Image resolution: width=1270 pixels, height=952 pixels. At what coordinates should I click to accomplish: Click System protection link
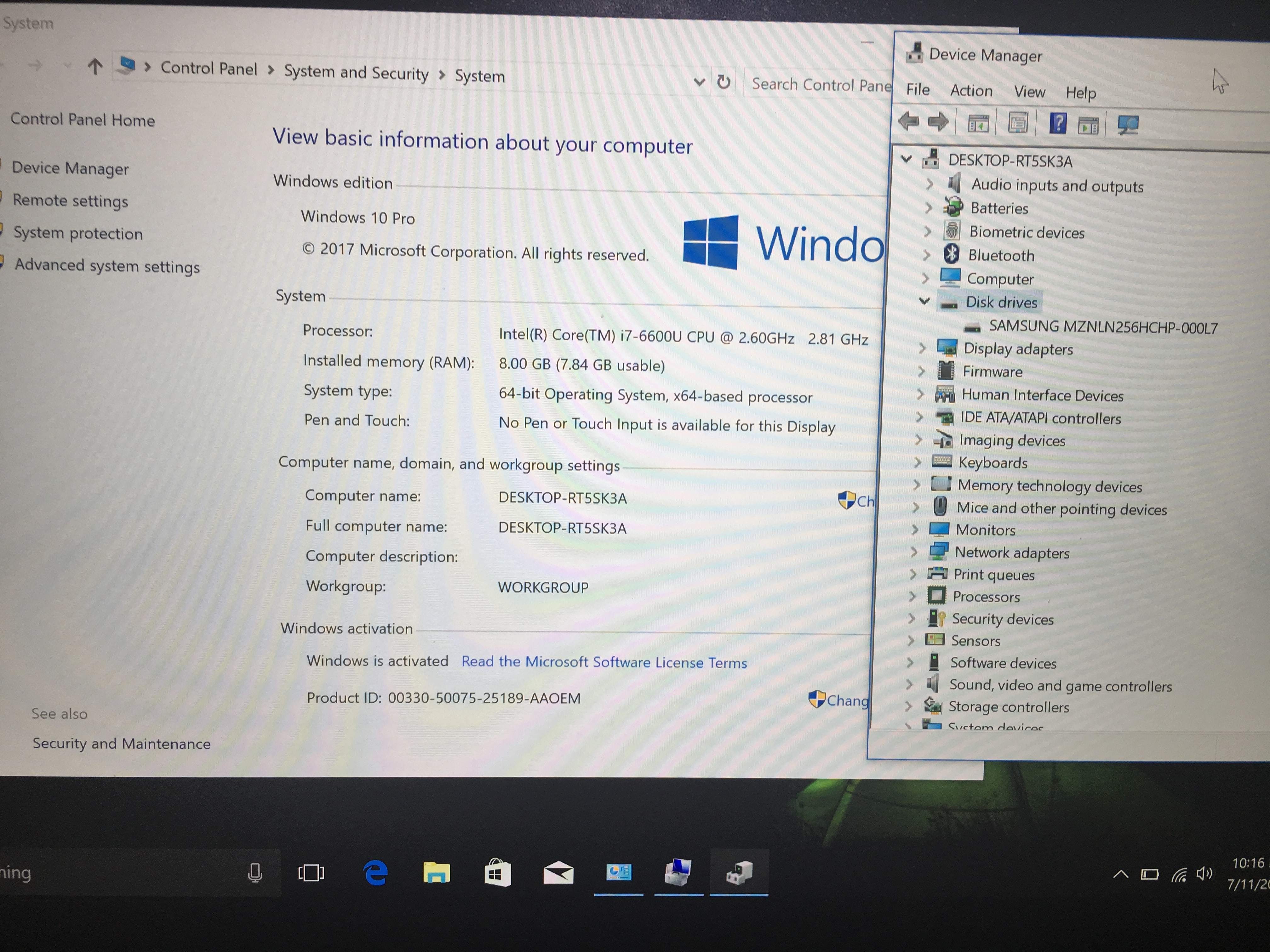78,233
